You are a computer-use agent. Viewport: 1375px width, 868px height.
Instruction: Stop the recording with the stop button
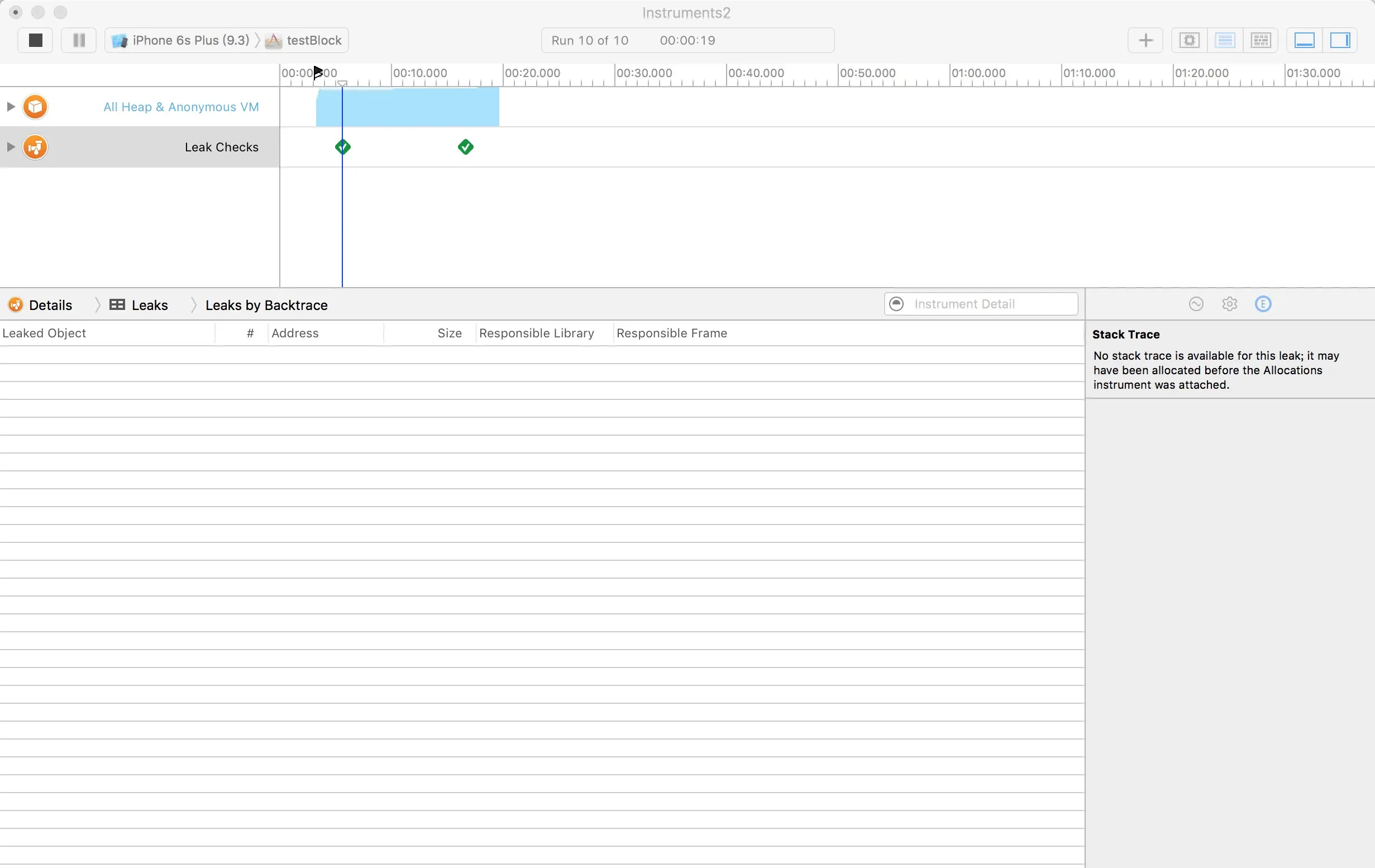[x=35, y=40]
